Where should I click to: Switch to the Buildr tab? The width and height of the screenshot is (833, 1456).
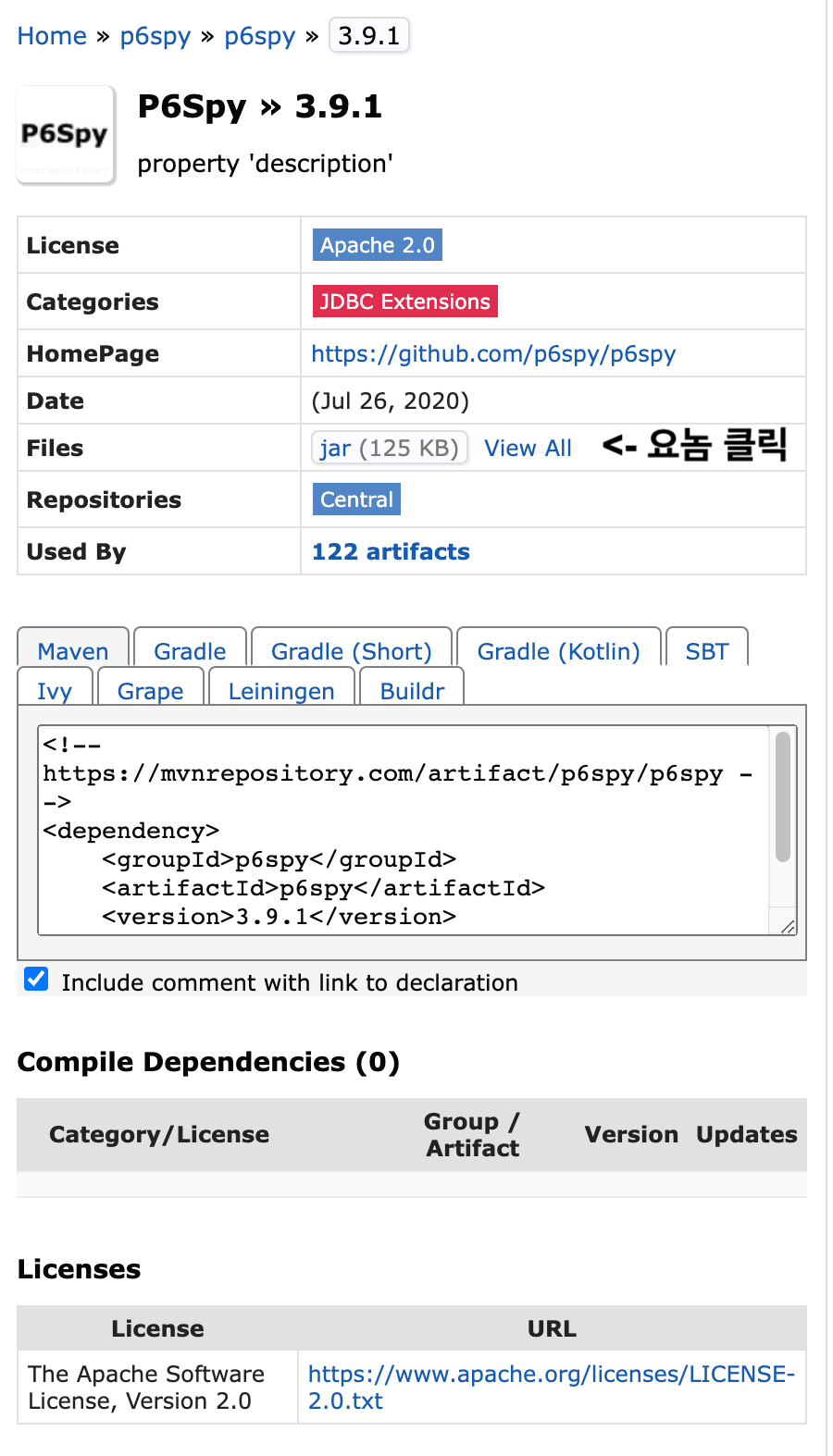point(413,687)
